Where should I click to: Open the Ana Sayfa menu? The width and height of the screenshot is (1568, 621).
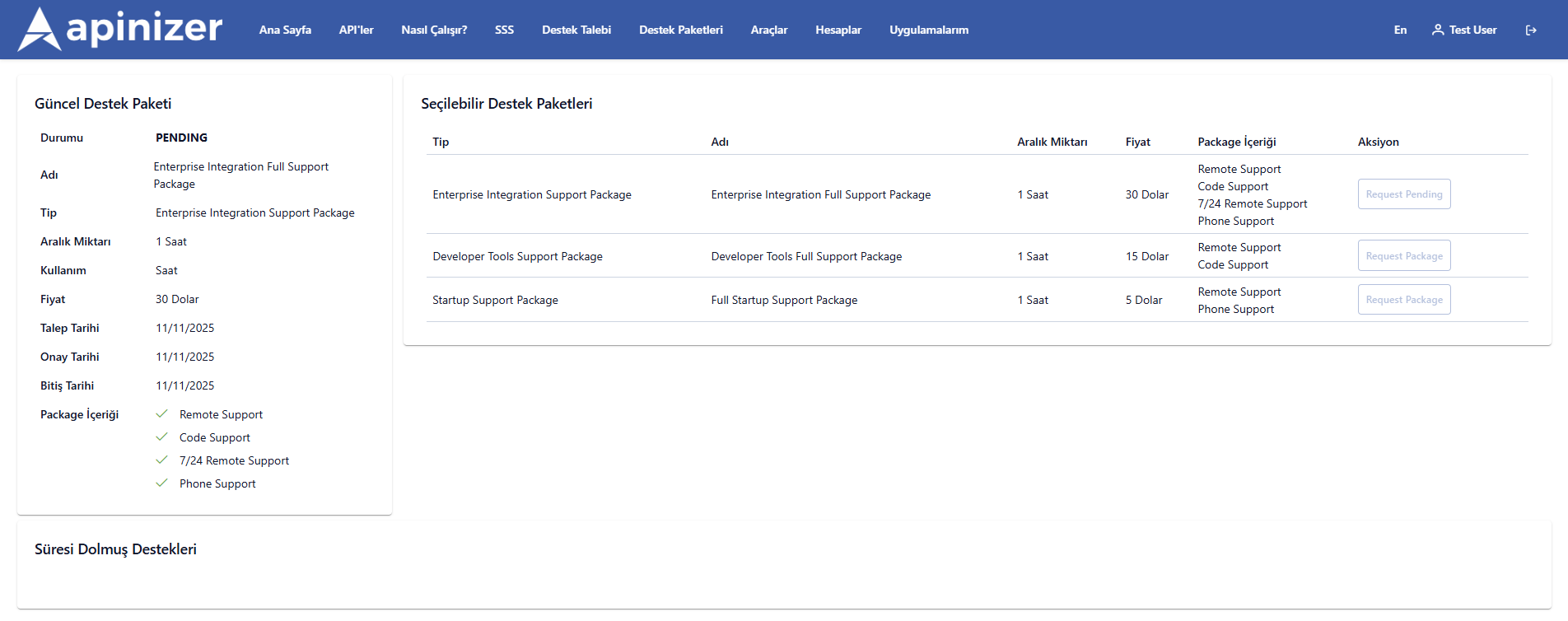pos(285,30)
